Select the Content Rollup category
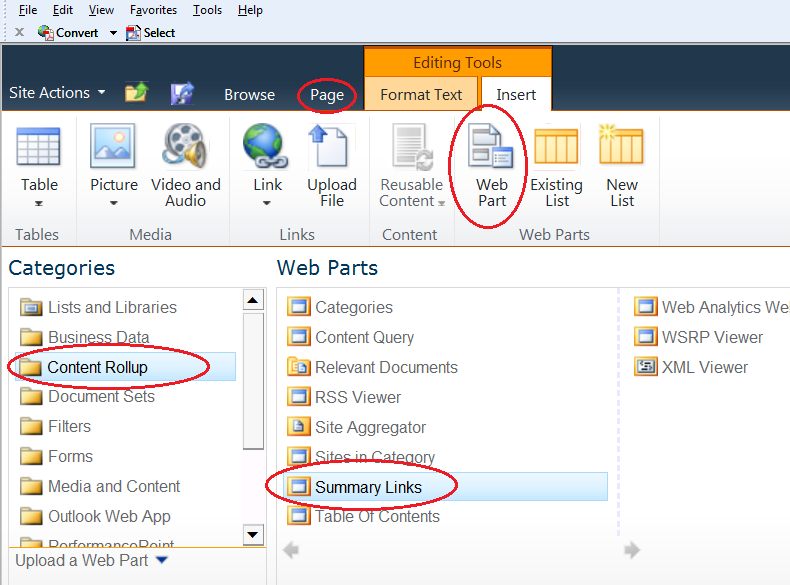Viewport: 790px width, 585px height. coord(98,367)
